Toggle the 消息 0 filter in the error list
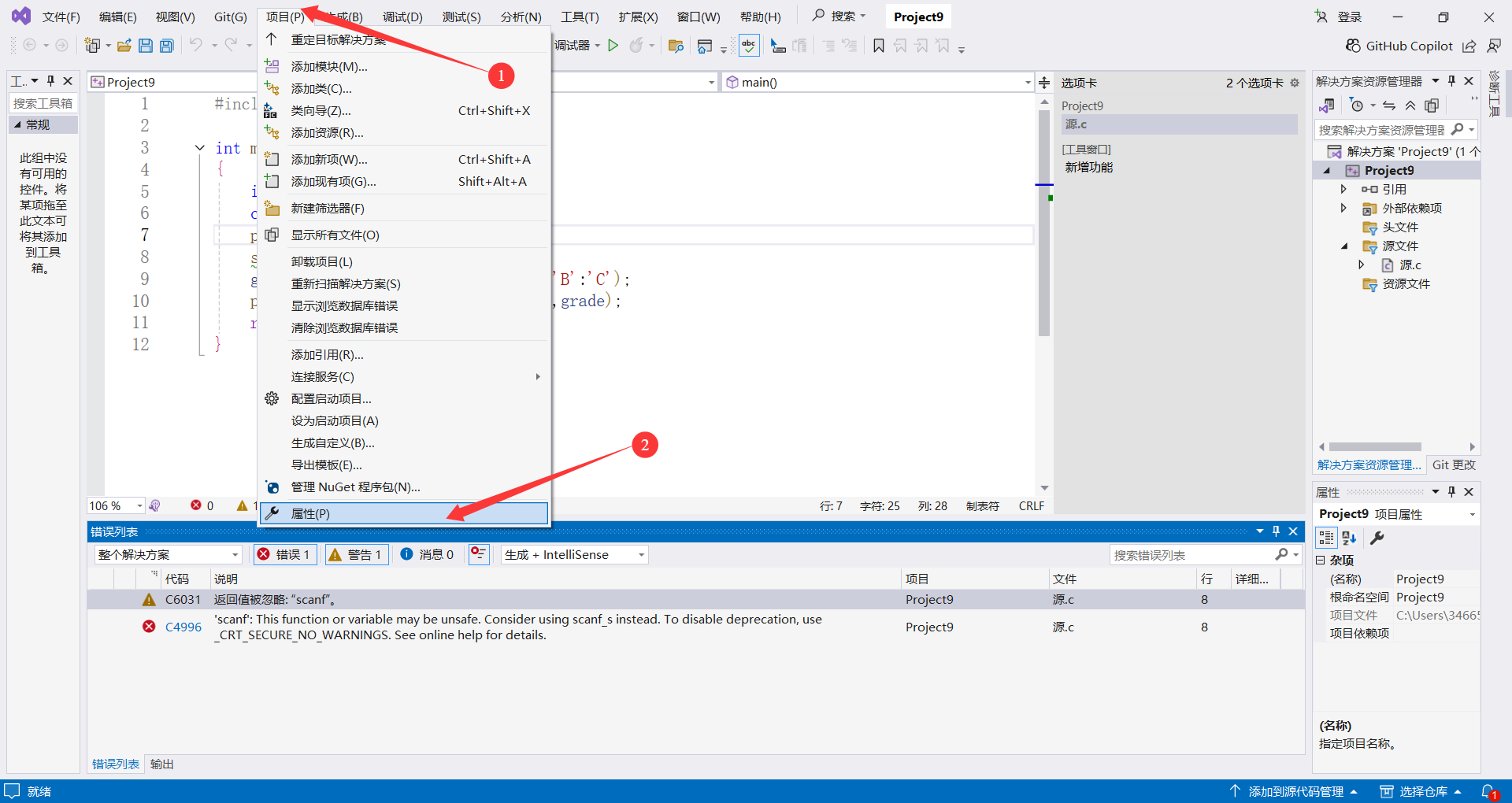The width and height of the screenshot is (1512, 803). tap(427, 554)
